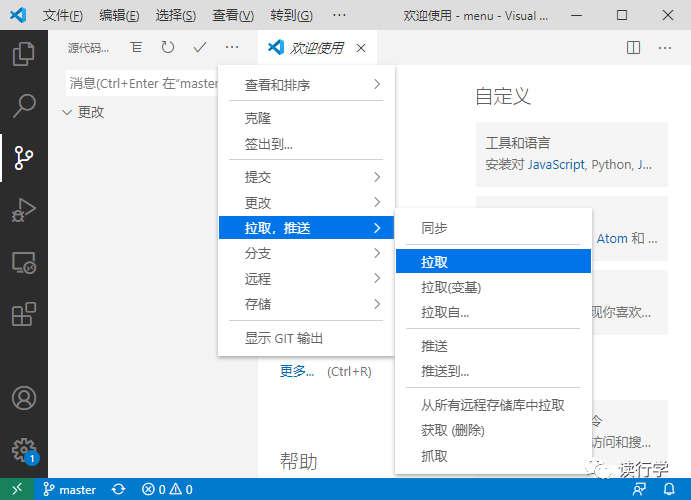Expand the 查看和排序 submenu
Screen dimensions: 691x500
(306, 85)
